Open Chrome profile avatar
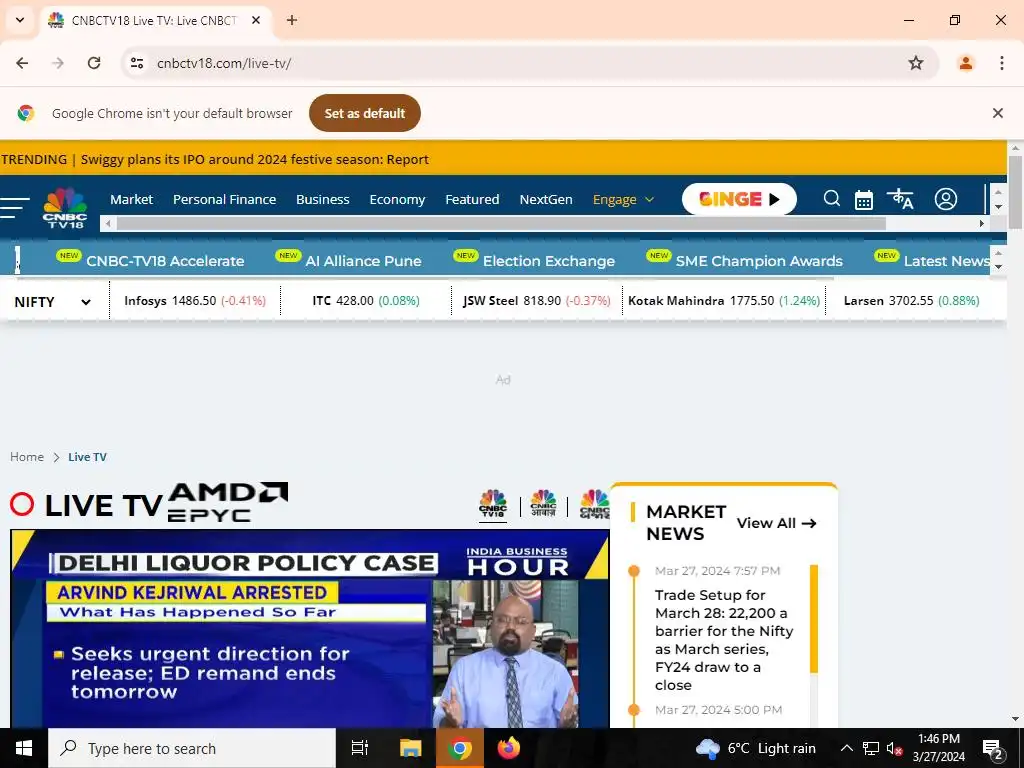This screenshot has width=1024, height=768. tap(965, 63)
